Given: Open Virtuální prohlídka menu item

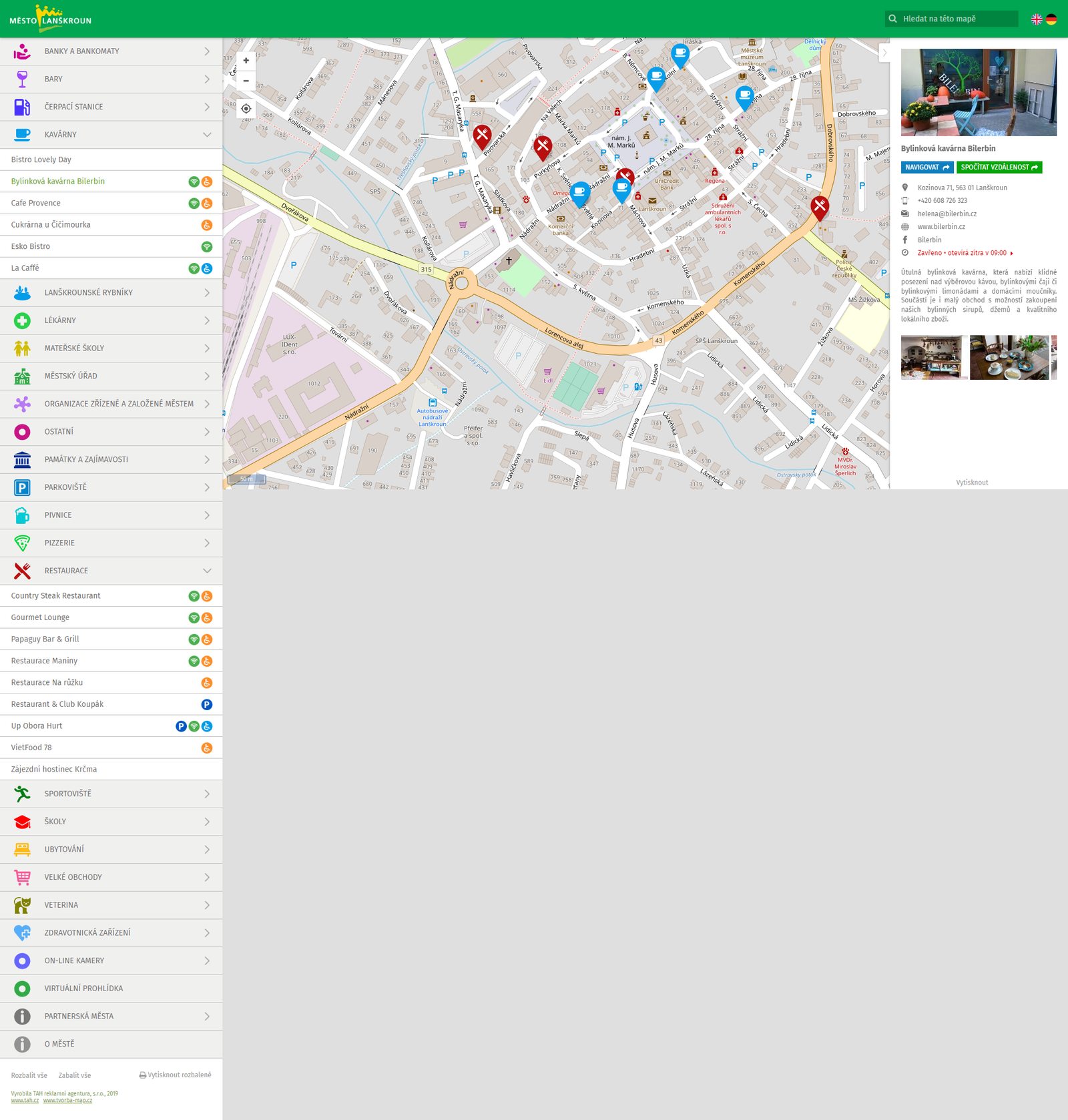Looking at the screenshot, I should tap(83, 989).
